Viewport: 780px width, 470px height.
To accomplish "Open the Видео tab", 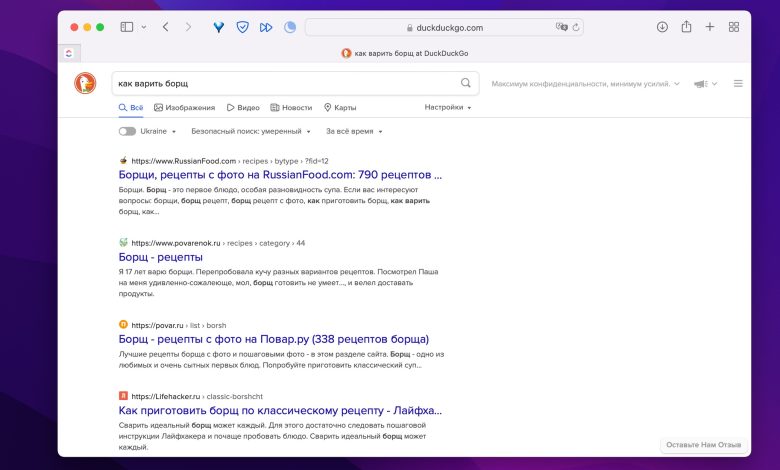I will 243,107.
